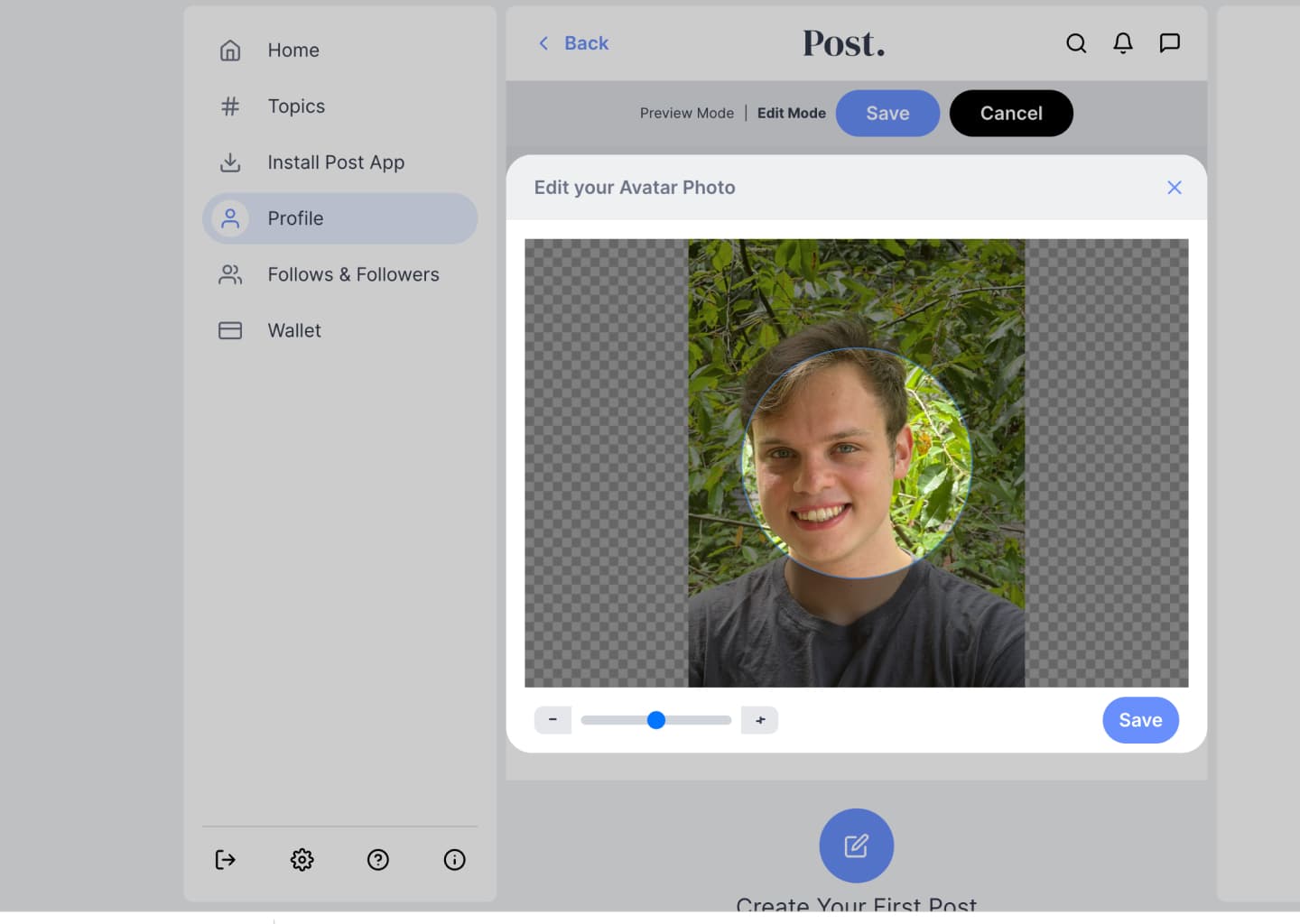Viewport: 1300px width, 924px height.
Task: Open Home in the sidebar
Action: pyautogui.click(x=292, y=51)
